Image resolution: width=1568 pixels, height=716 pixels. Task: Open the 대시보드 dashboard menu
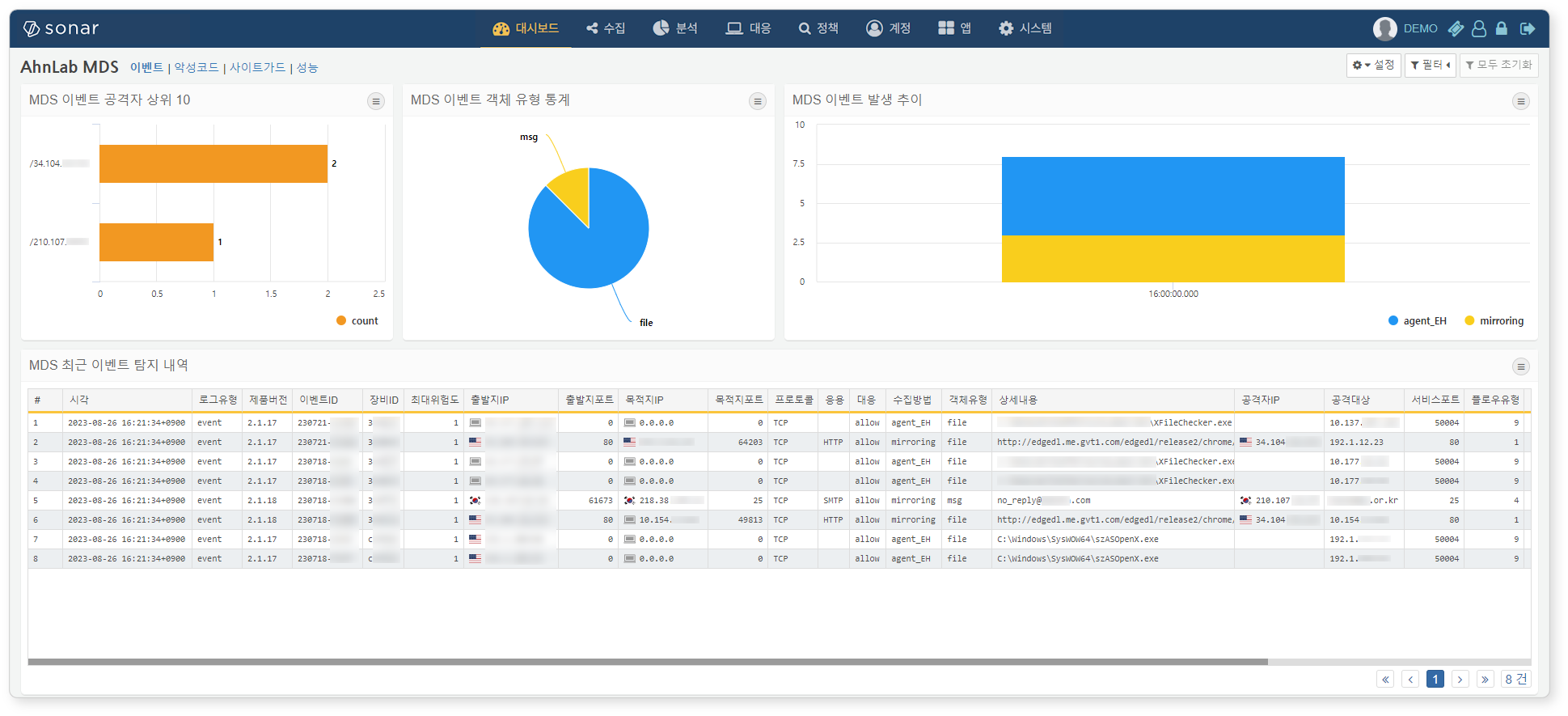click(526, 28)
